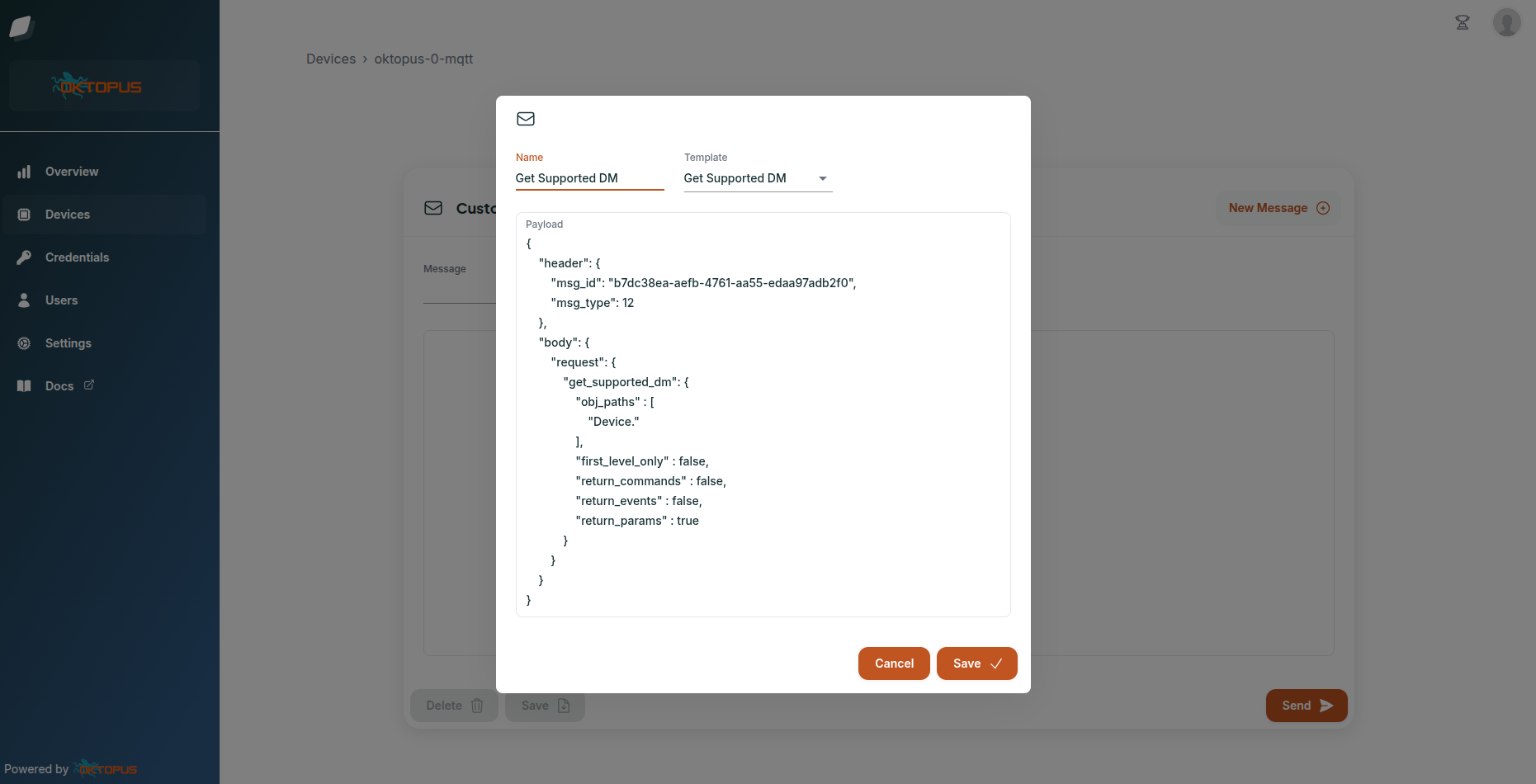
Task: Click the hourglass icon in top bar
Action: coord(1463,22)
